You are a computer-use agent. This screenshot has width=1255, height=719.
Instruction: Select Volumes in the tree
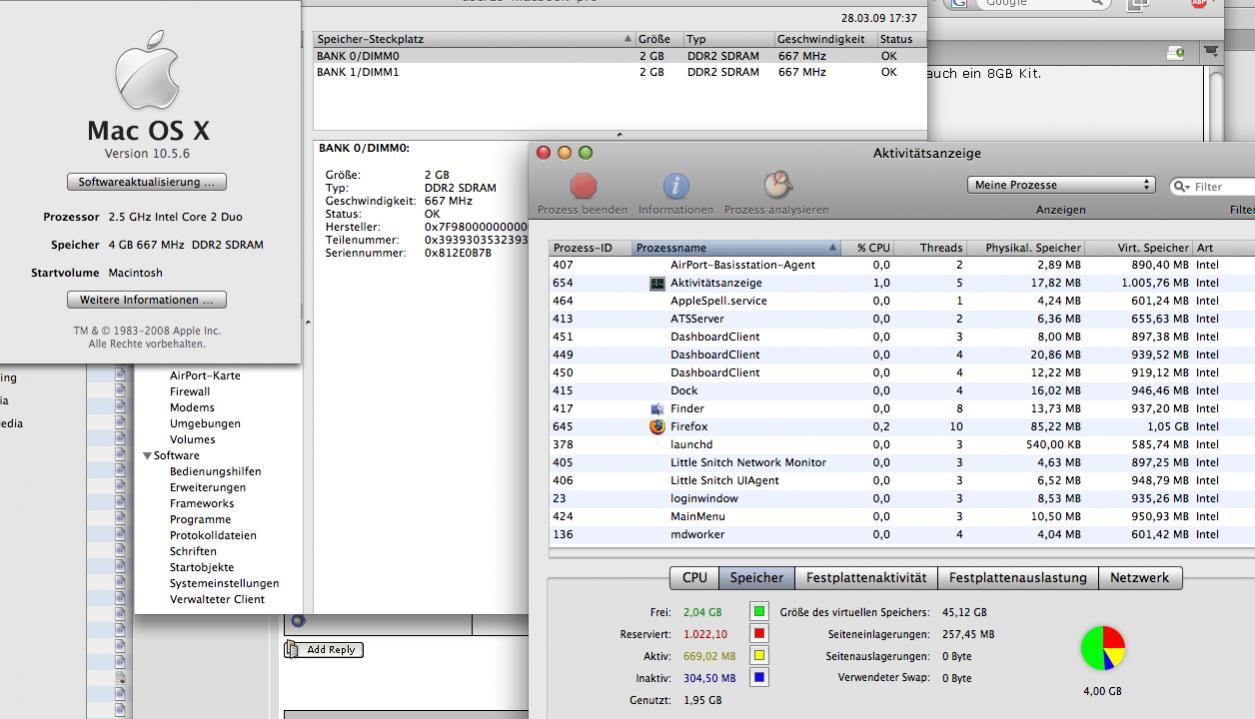pos(192,440)
